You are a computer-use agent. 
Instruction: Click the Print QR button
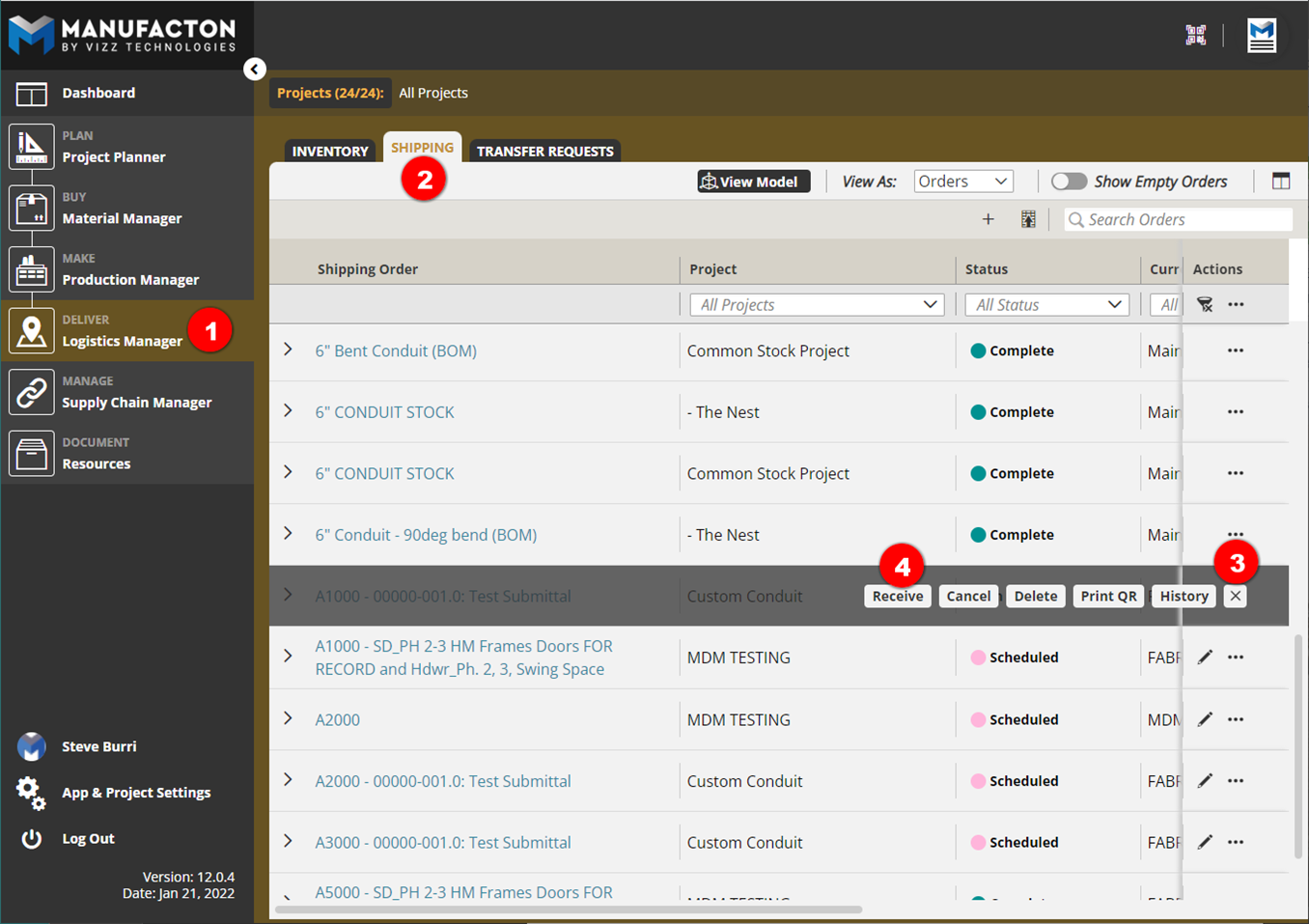(1107, 596)
